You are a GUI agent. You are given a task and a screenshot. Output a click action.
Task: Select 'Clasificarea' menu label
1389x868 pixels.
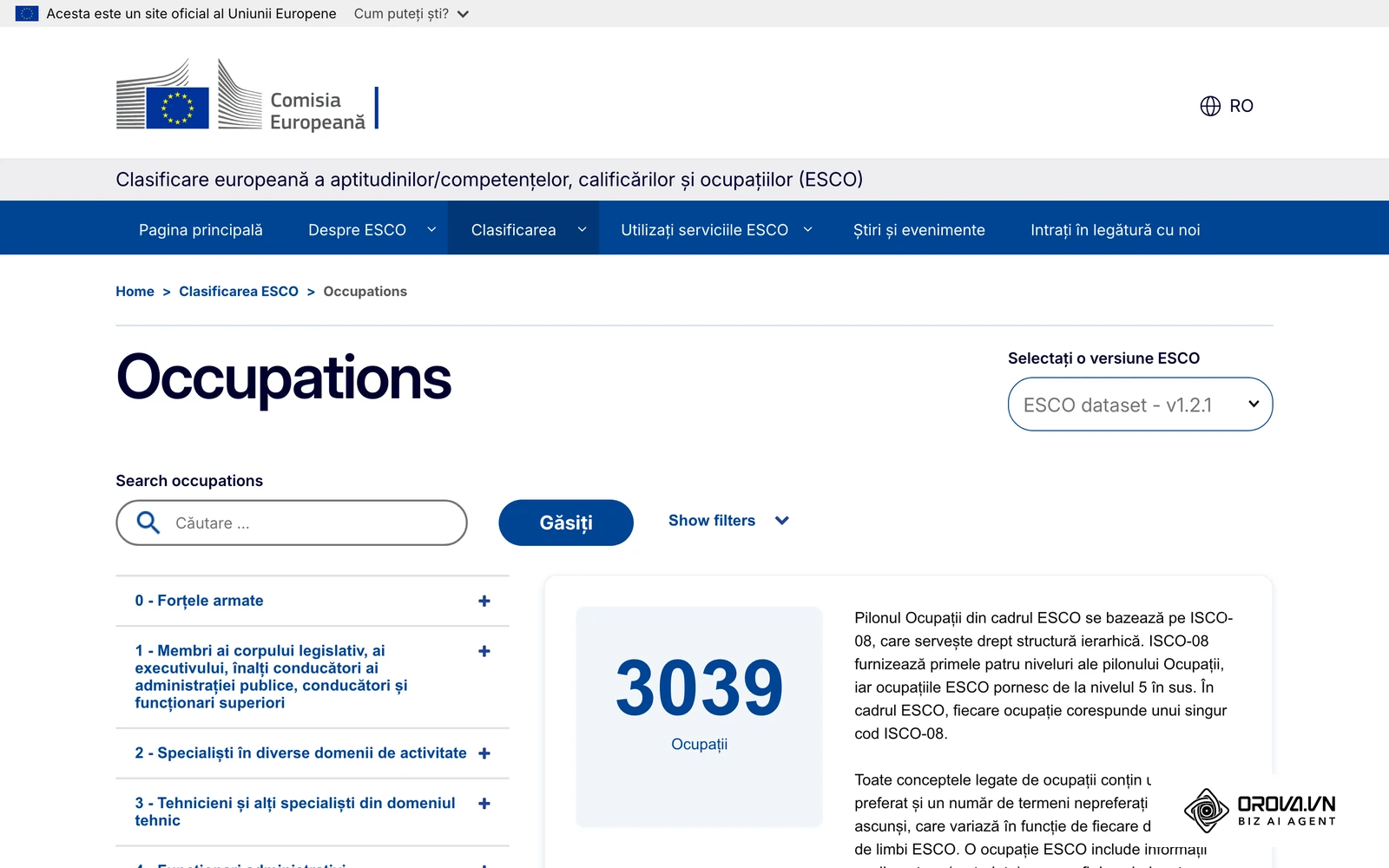pos(513,230)
